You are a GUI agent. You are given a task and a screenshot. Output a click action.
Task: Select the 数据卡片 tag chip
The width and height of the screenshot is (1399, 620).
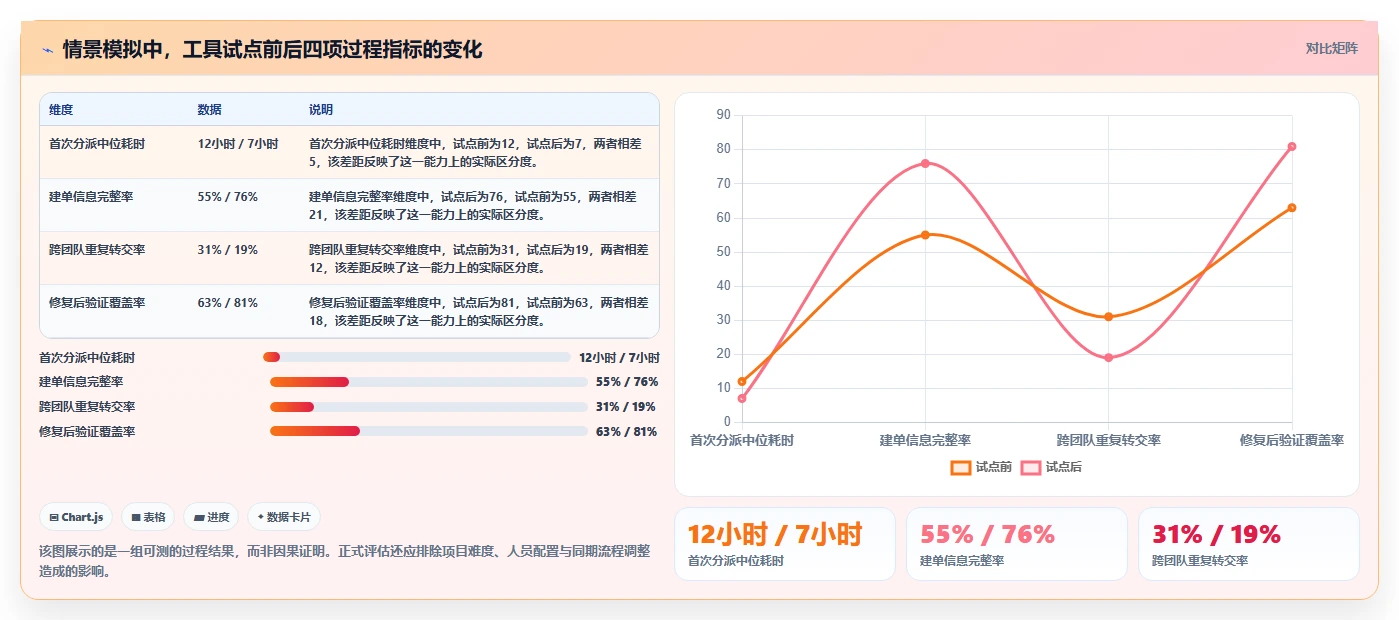(x=284, y=517)
